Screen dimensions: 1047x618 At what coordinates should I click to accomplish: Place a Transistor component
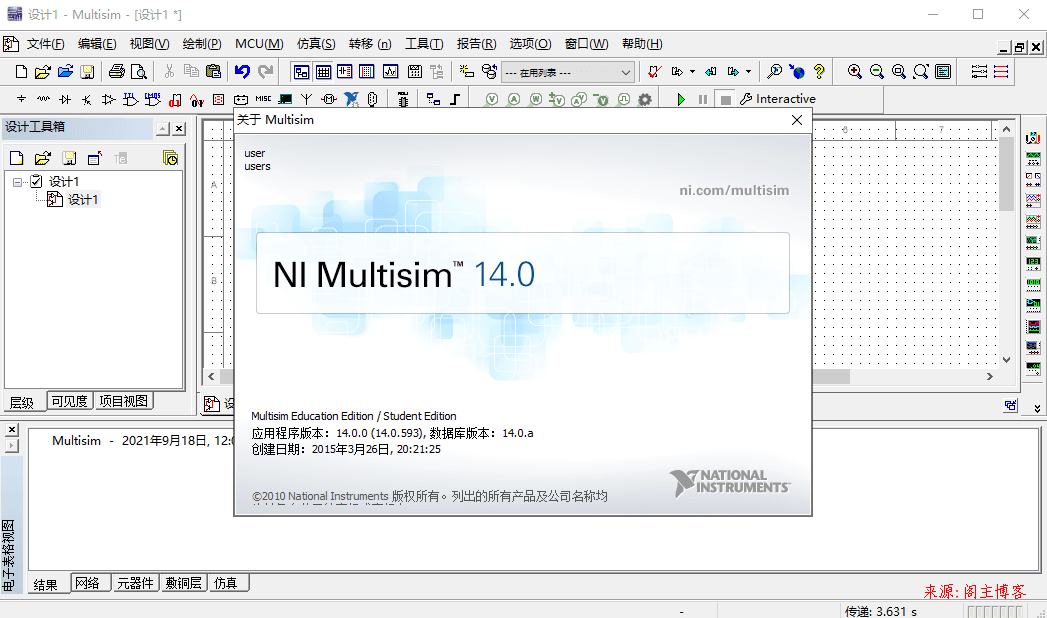pos(87,99)
